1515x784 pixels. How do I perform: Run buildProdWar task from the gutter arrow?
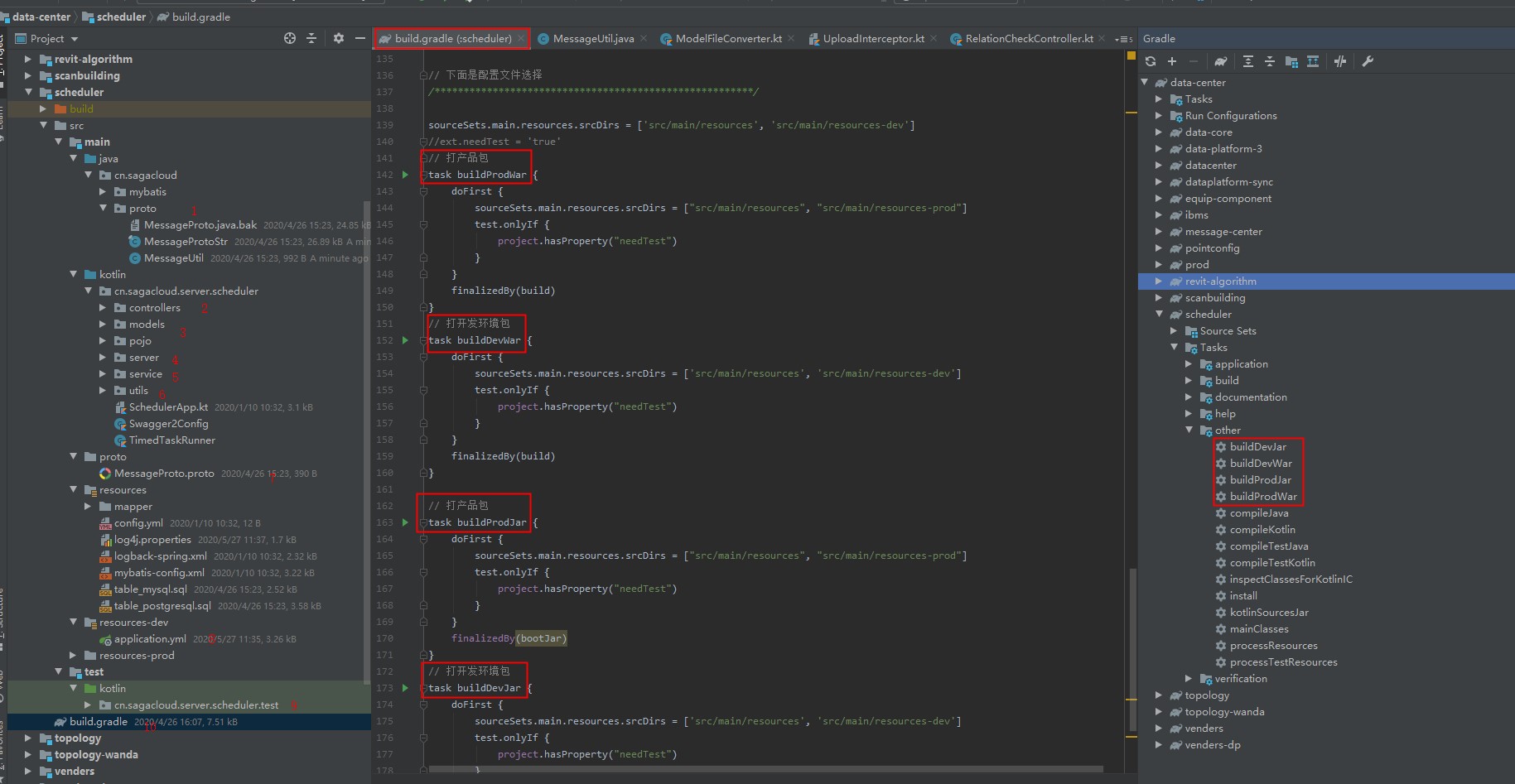tap(405, 175)
